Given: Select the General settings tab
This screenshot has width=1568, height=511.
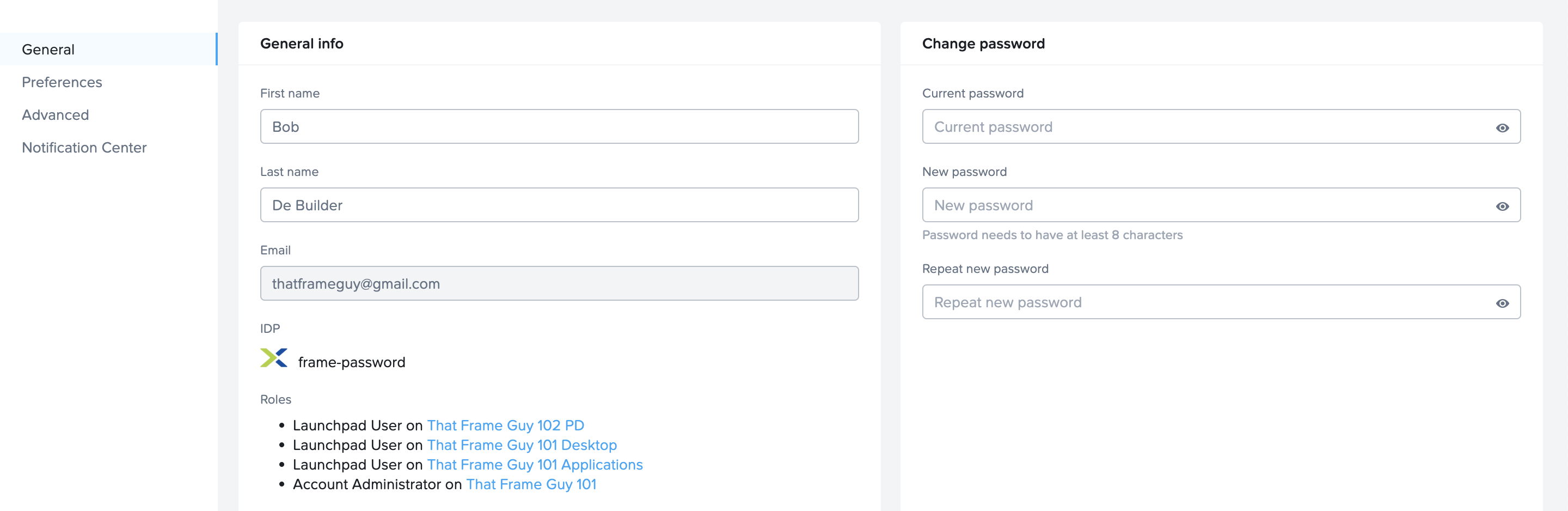Looking at the screenshot, I should click(x=48, y=50).
